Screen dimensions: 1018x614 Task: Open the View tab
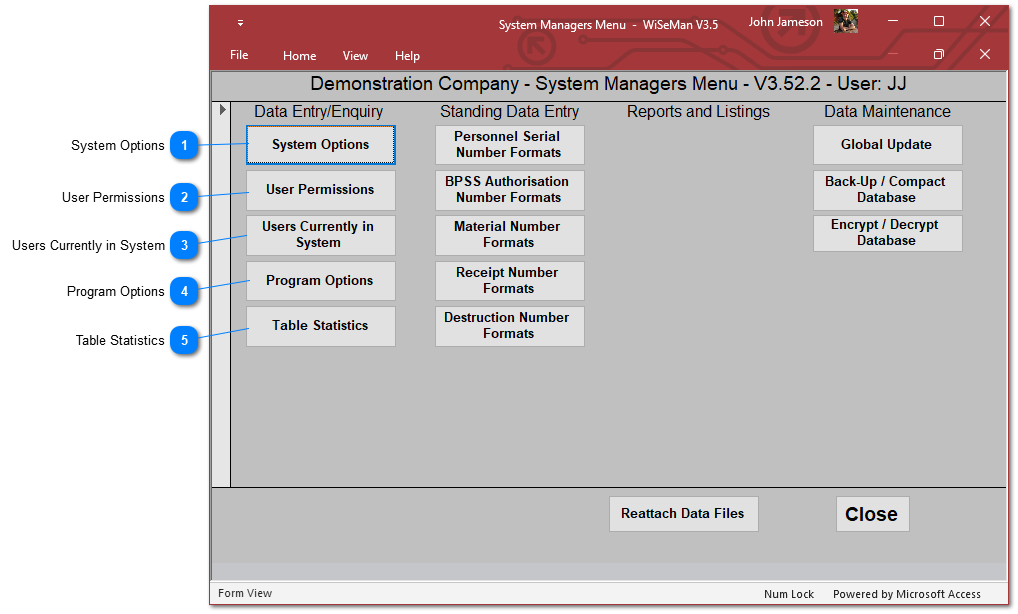coord(355,56)
